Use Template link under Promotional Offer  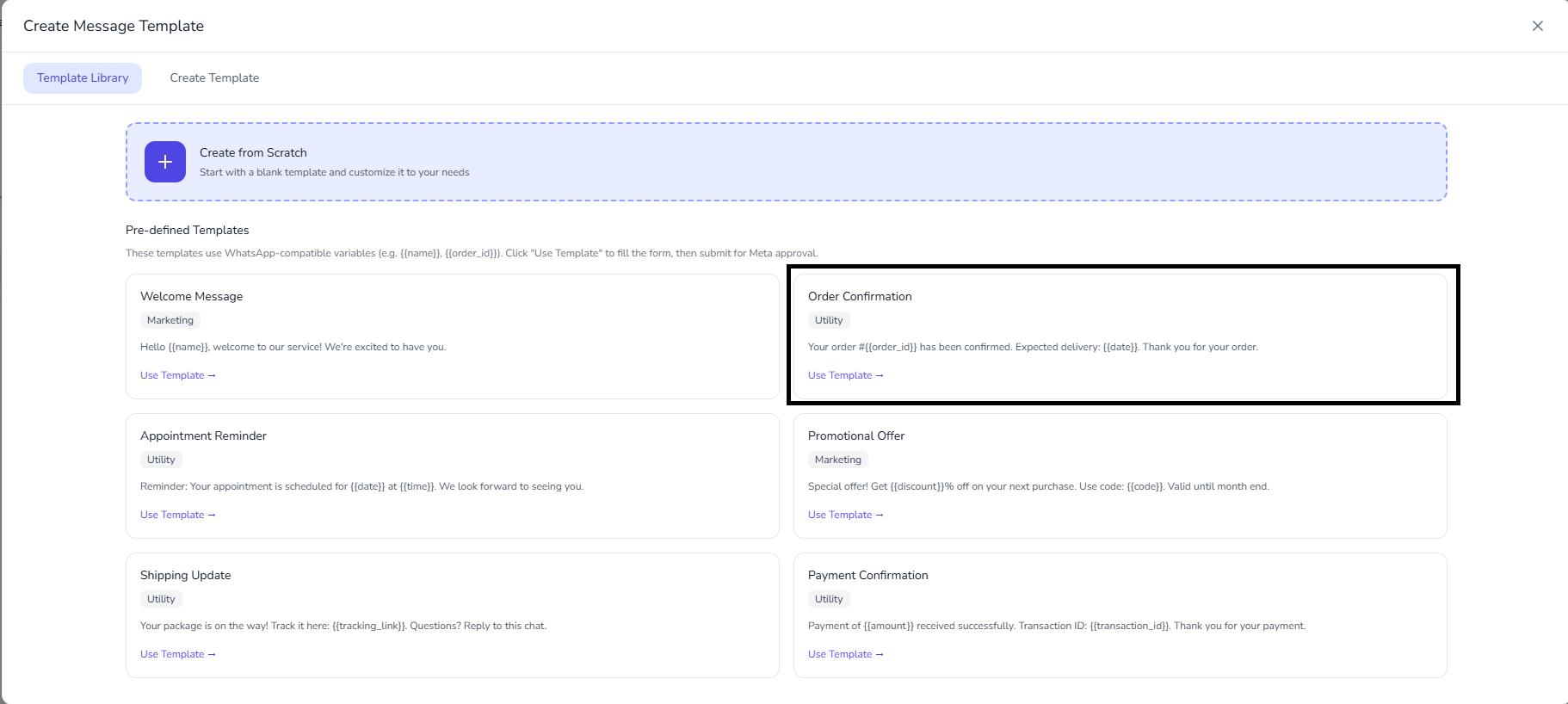point(845,515)
